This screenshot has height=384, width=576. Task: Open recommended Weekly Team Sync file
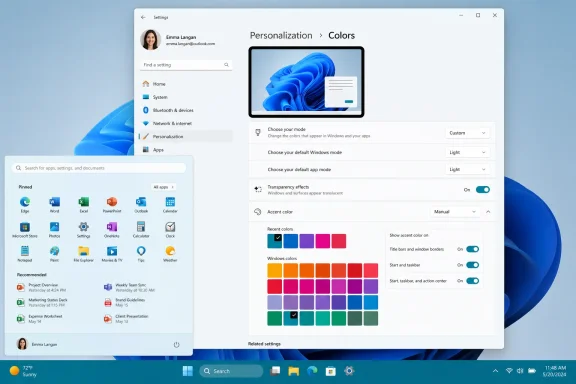129,287
